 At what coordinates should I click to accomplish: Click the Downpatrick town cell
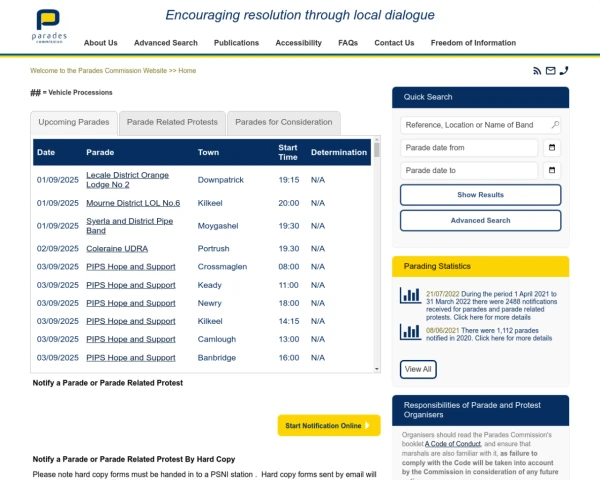click(x=221, y=180)
